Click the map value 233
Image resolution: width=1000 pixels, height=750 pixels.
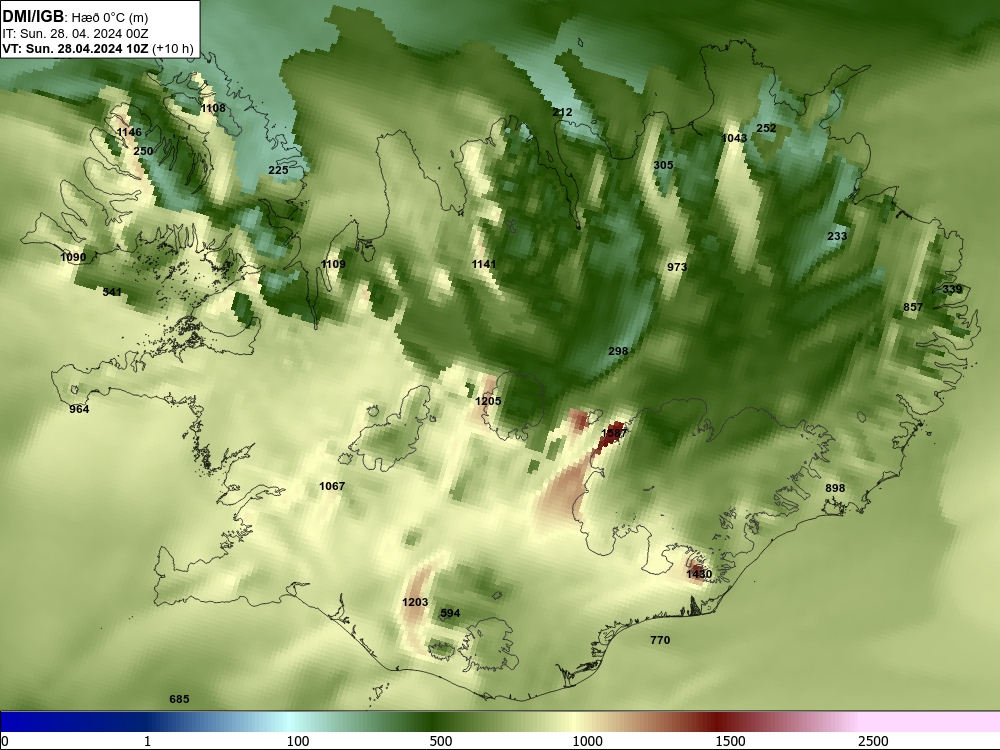tap(837, 236)
